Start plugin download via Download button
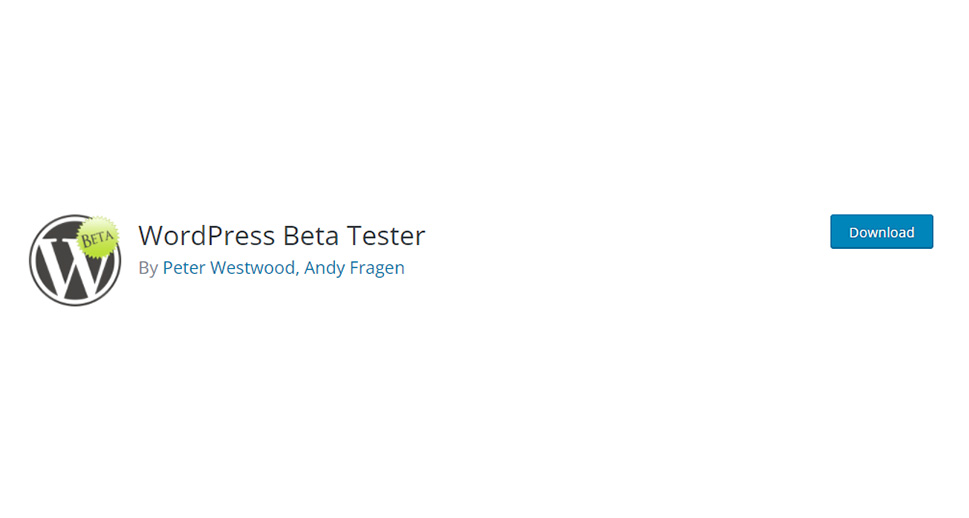 (x=881, y=232)
